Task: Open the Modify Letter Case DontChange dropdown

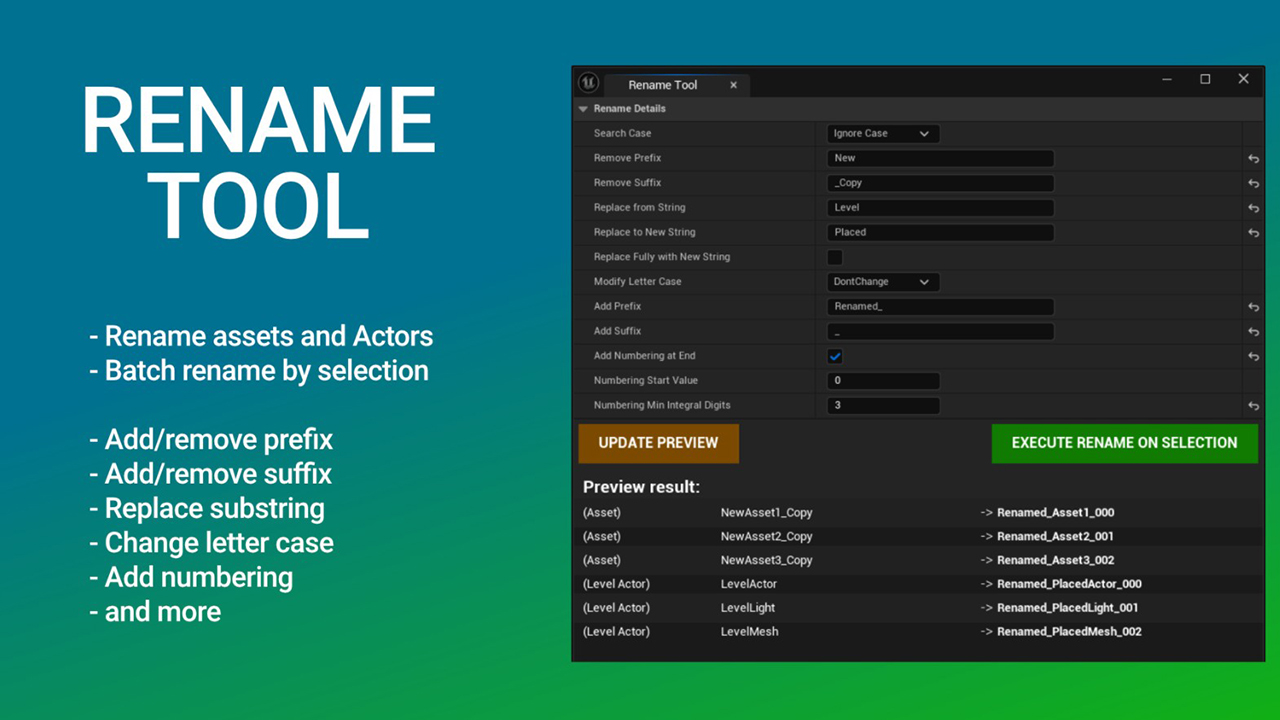Action: tap(882, 282)
